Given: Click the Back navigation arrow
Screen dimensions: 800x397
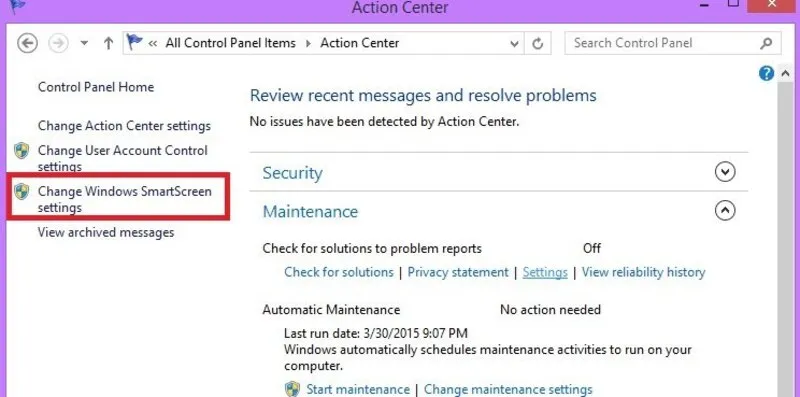Looking at the screenshot, I should [28, 43].
